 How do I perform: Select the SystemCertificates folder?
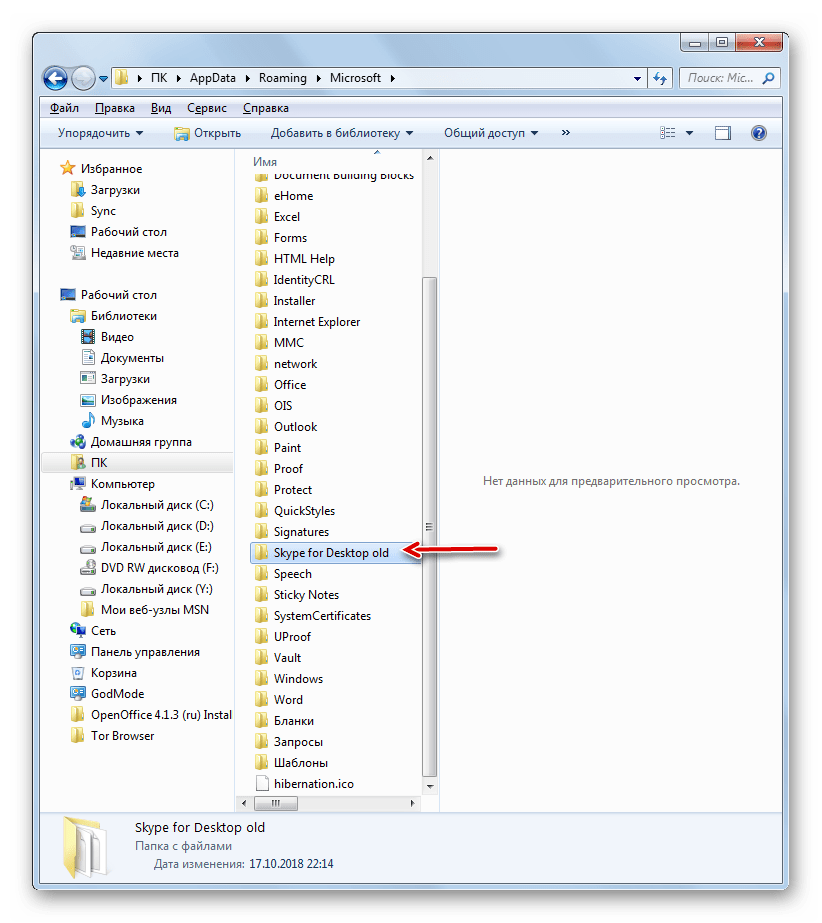click(313, 616)
